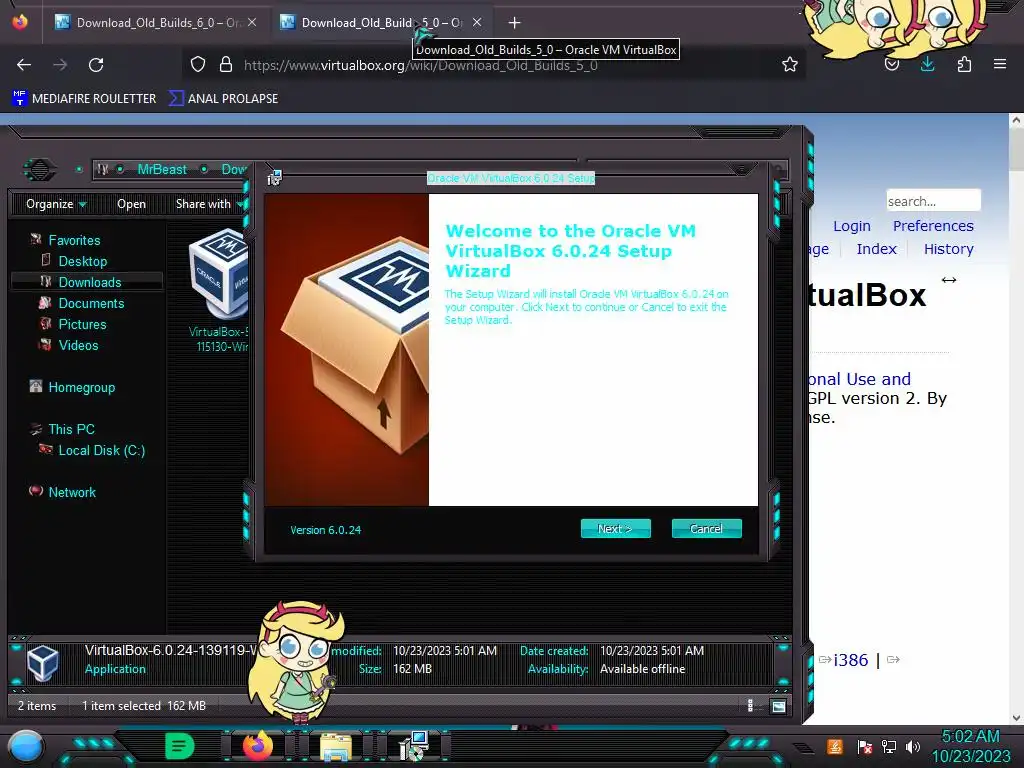The width and height of the screenshot is (1024, 768).
Task: Click the Firefox forward arrow
Action: click(x=60, y=65)
